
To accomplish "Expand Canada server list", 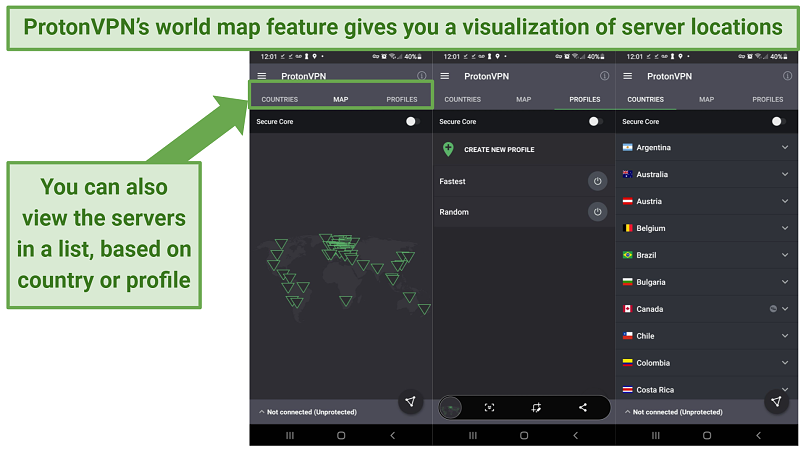I will click(785, 309).
